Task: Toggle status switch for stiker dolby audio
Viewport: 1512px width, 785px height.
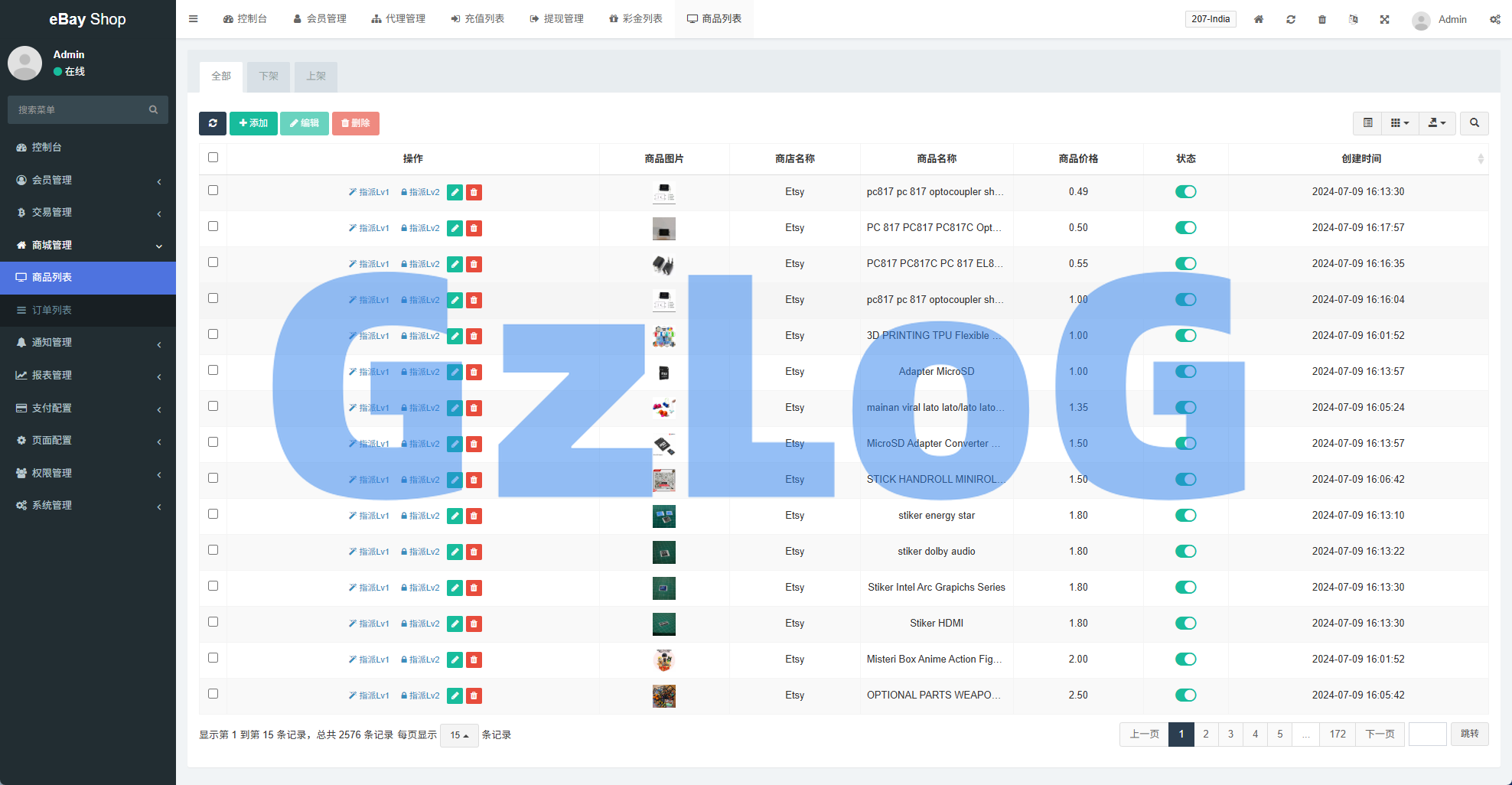Action: [1185, 552]
